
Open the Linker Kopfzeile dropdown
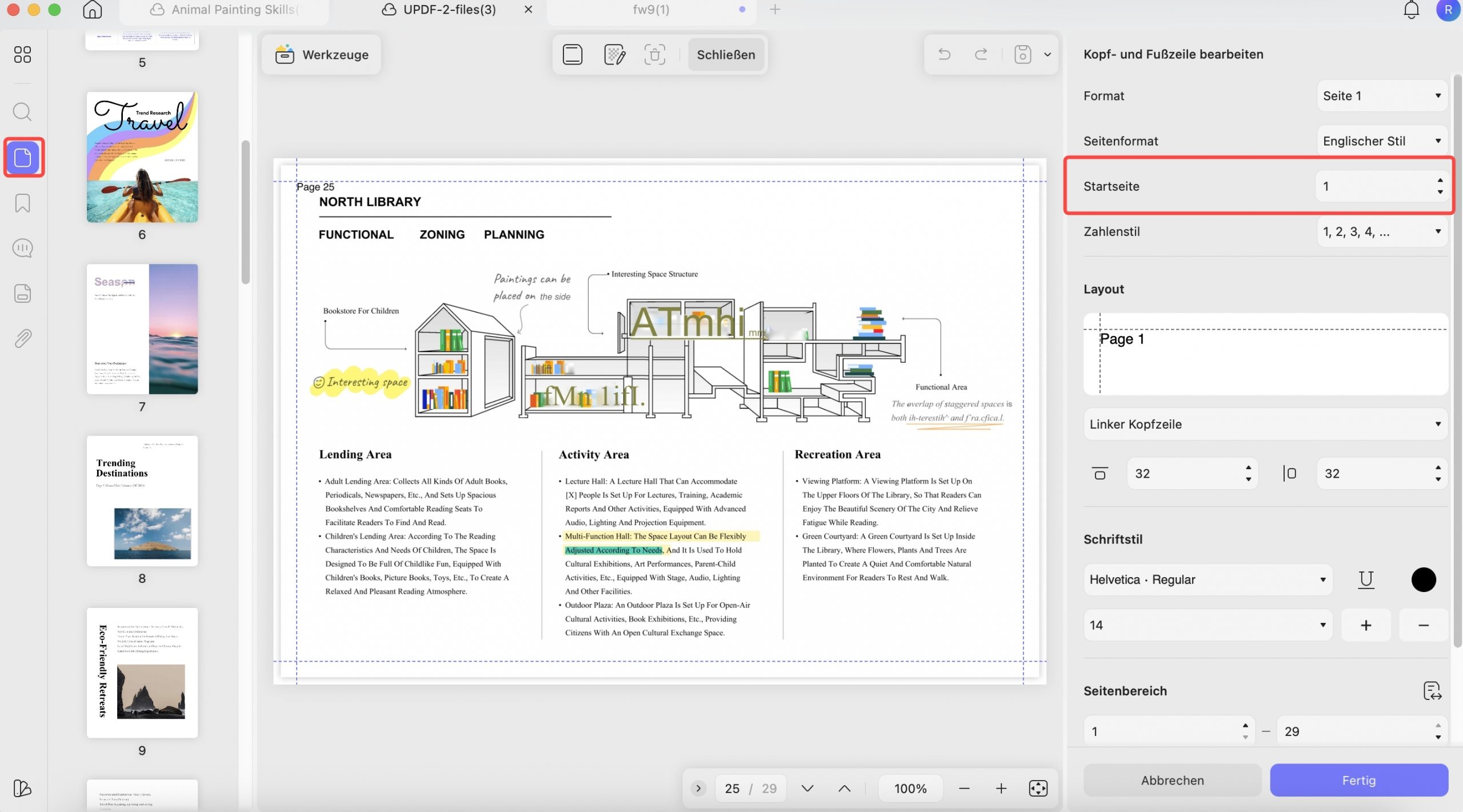[x=1265, y=424]
